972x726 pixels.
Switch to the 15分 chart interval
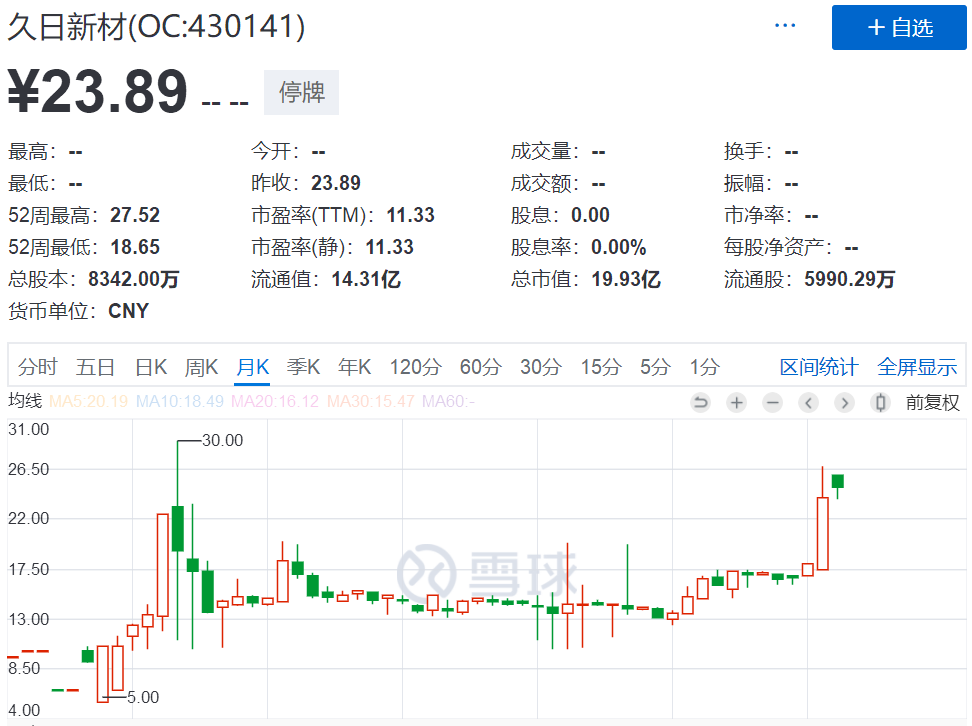coord(601,367)
